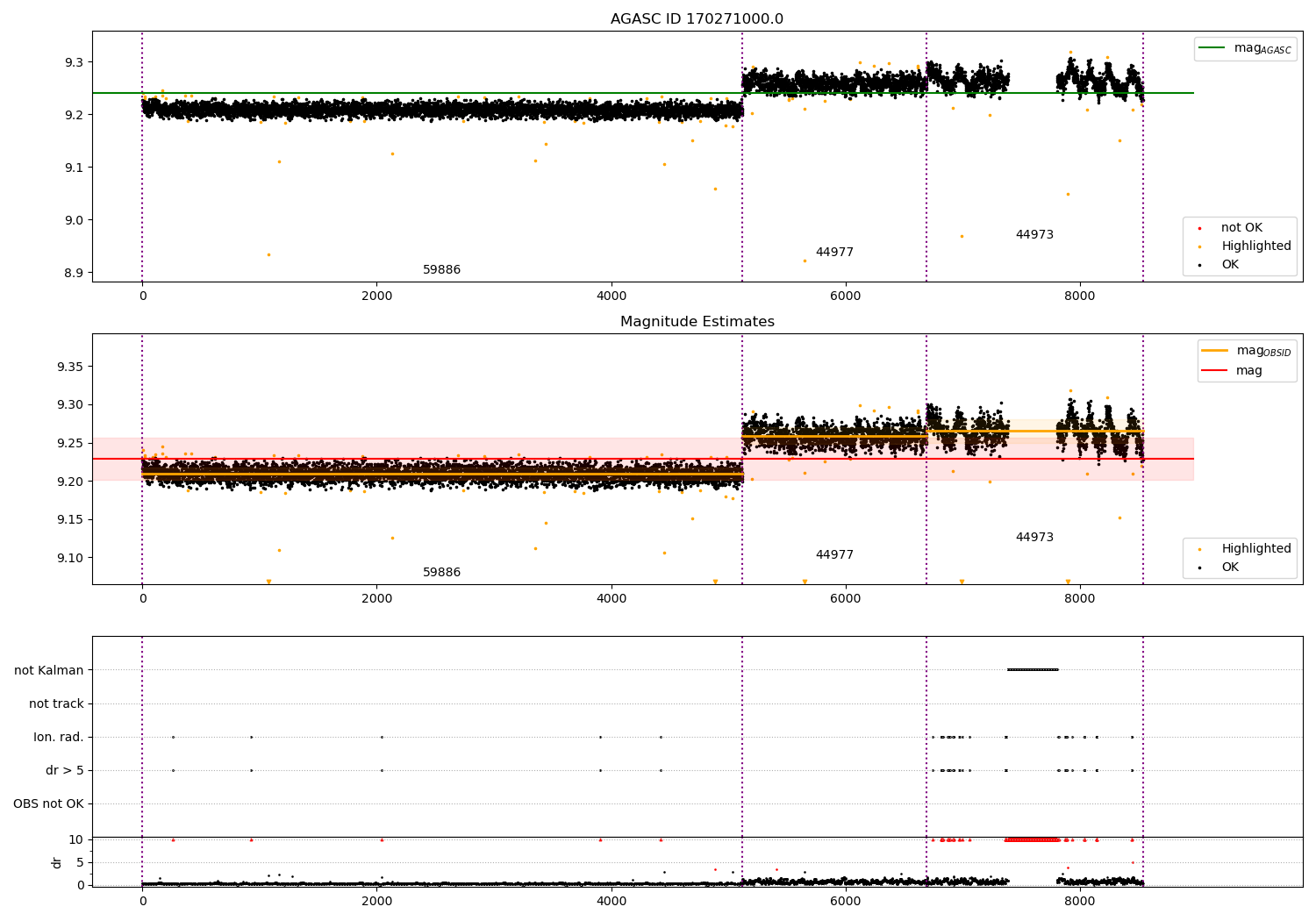Click the 44977 label in Magnitude Estimates plot
1316x921 pixels.
(x=834, y=555)
